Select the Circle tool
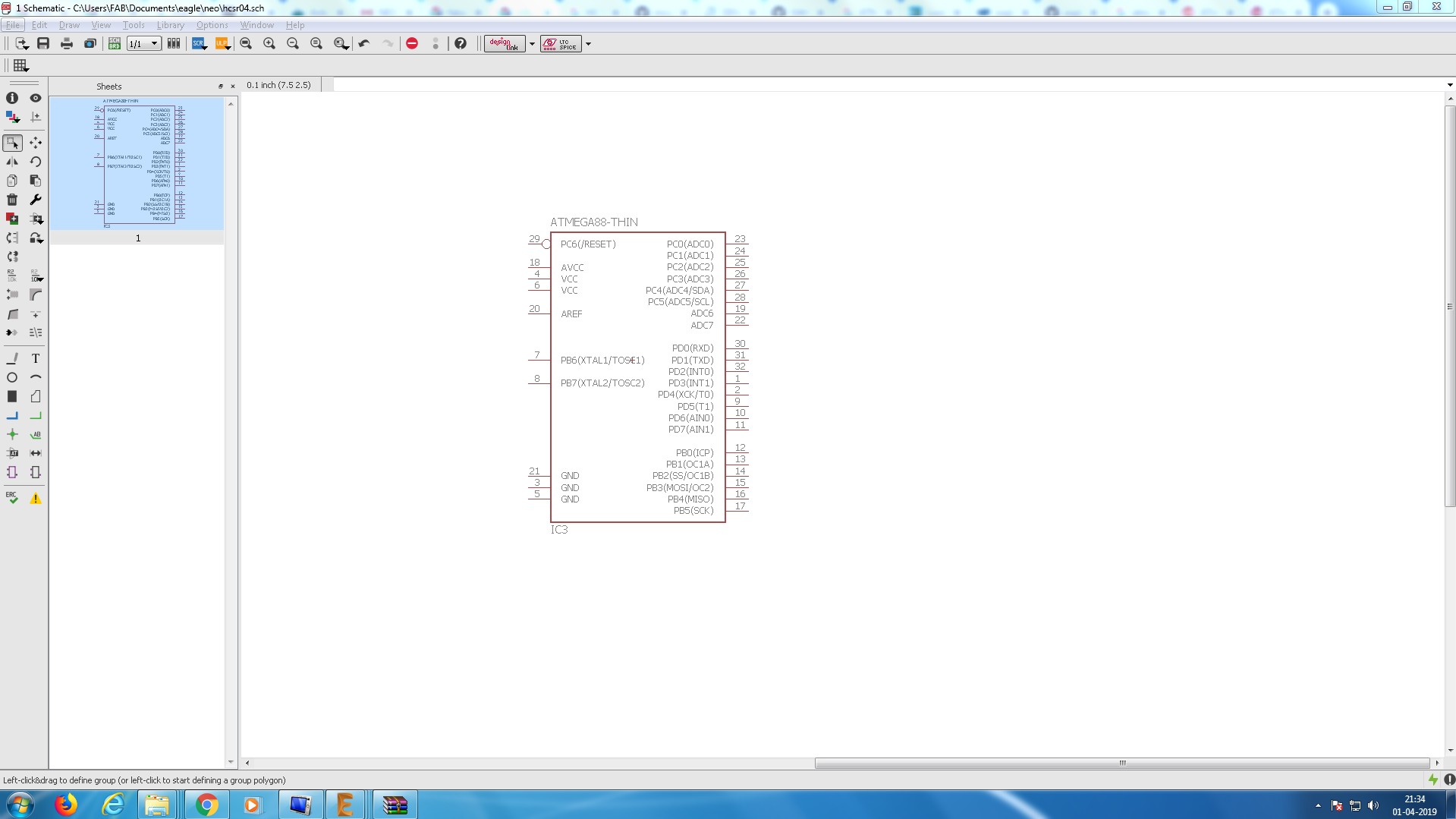 12,377
